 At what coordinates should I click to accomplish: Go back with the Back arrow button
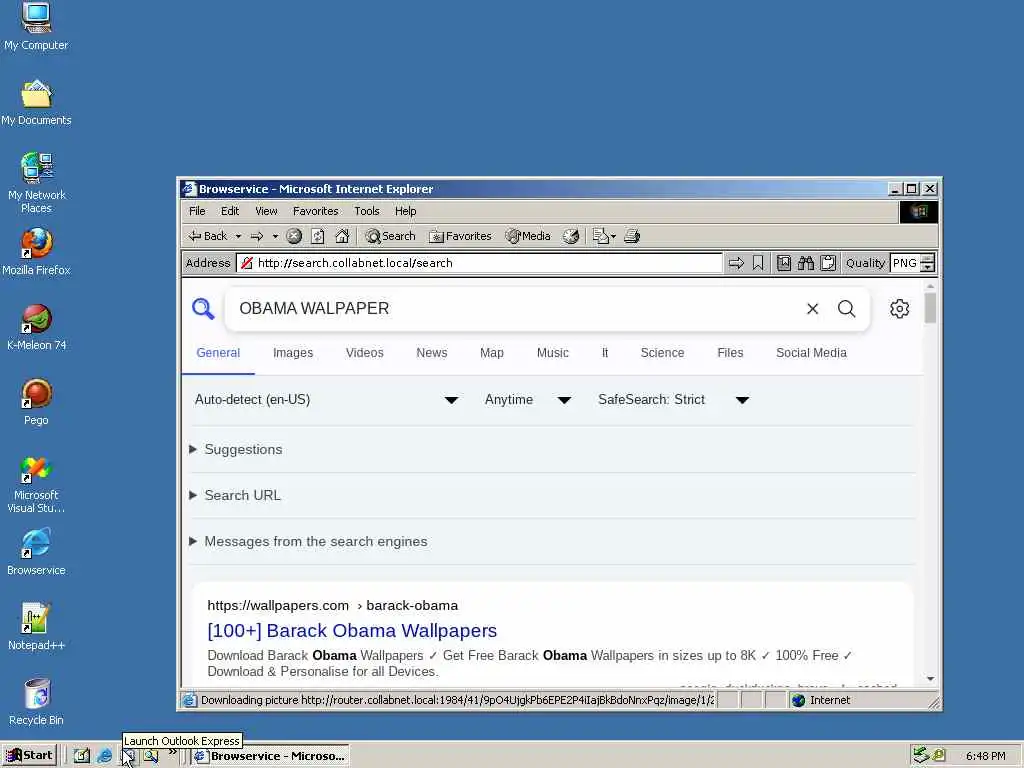(207, 236)
